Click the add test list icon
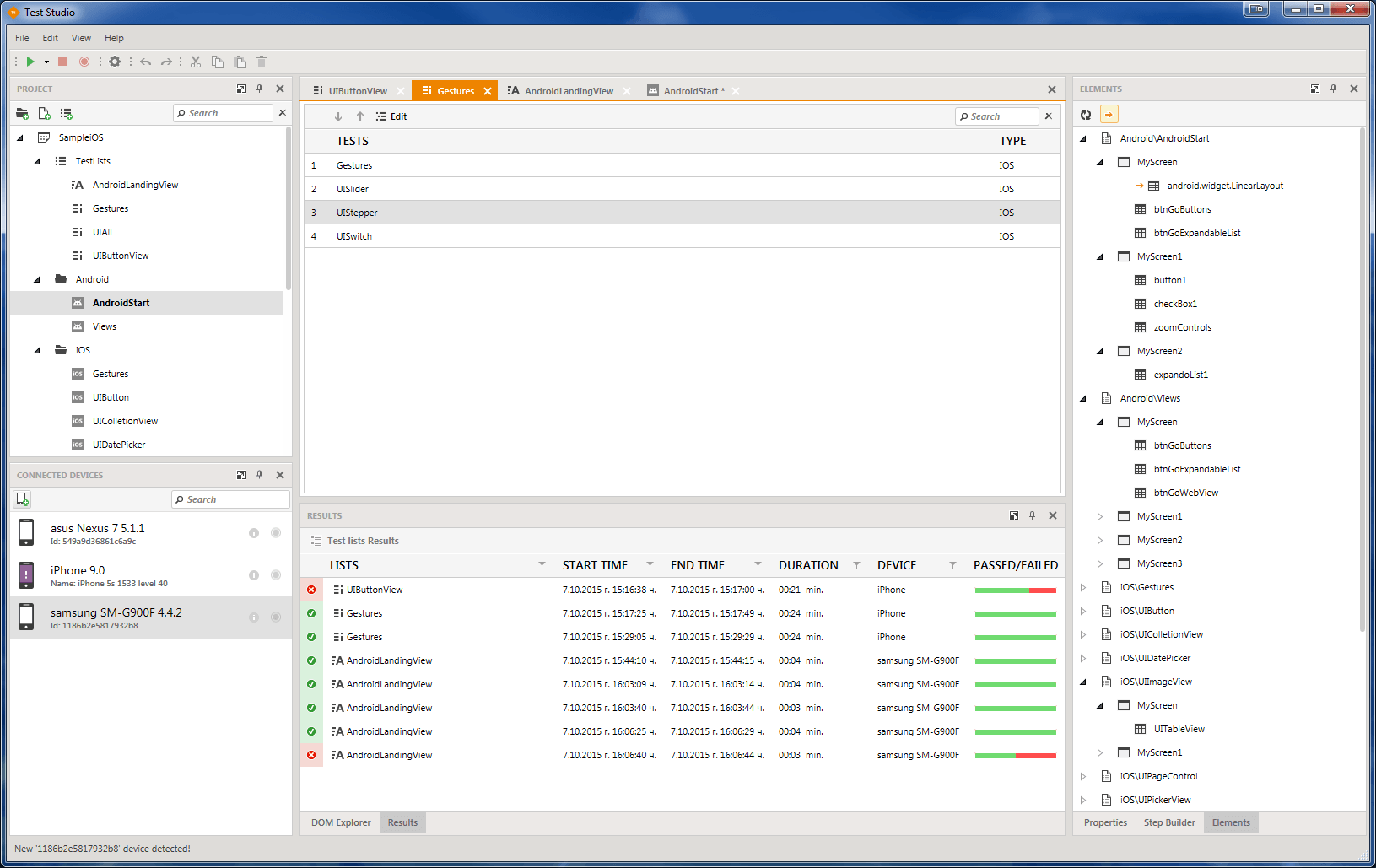Viewport: 1376px width, 868px height. (67, 114)
